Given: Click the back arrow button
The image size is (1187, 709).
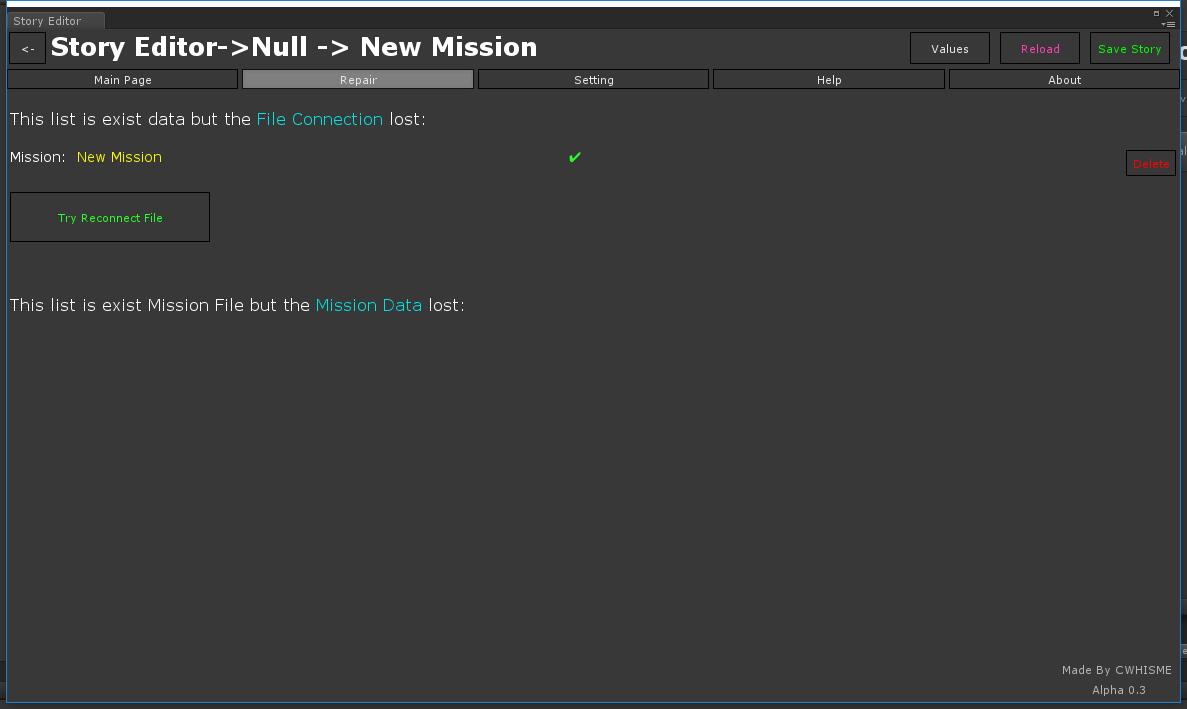Looking at the screenshot, I should (x=28, y=49).
